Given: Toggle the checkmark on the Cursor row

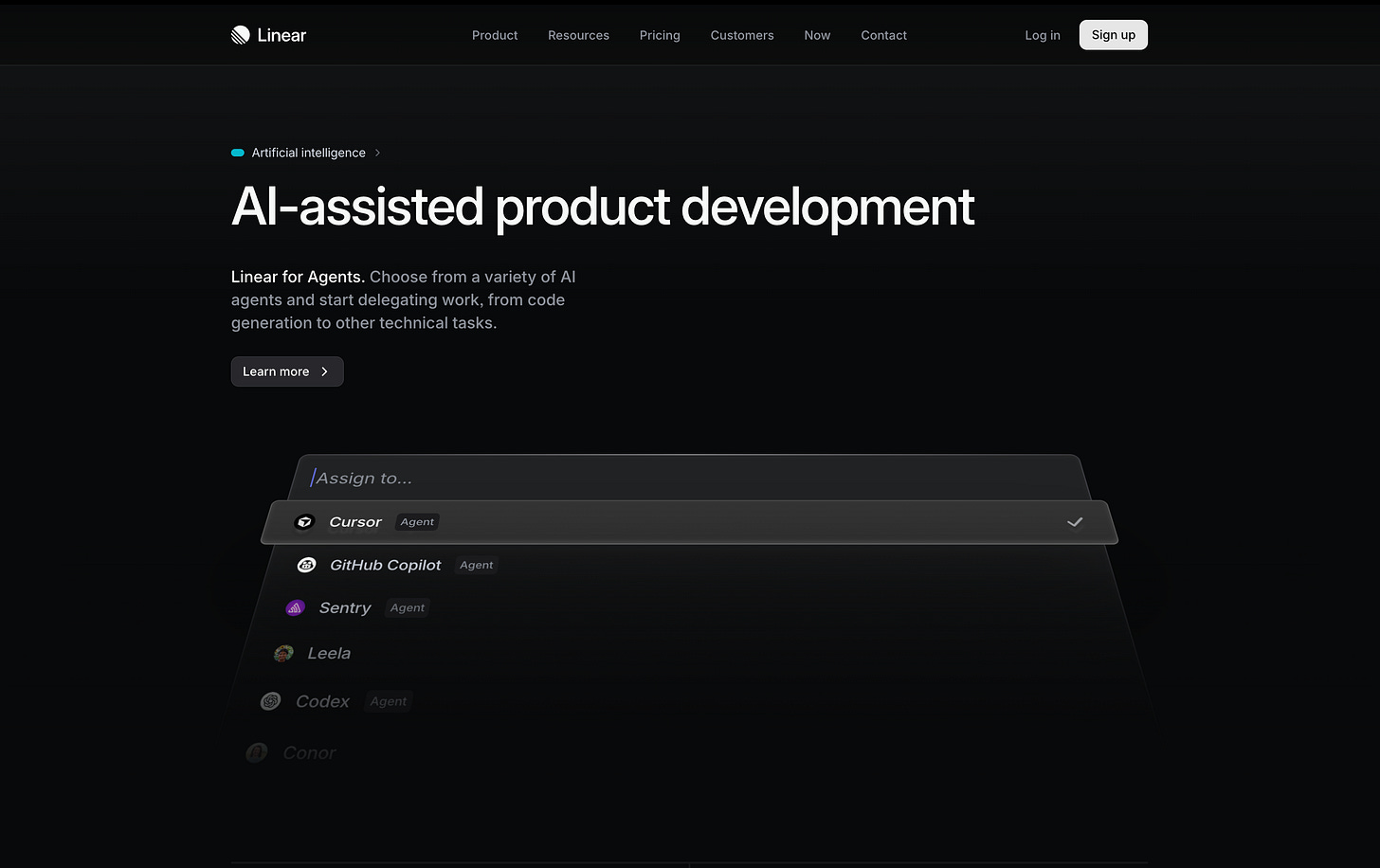Looking at the screenshot, I should point(1075,522).
